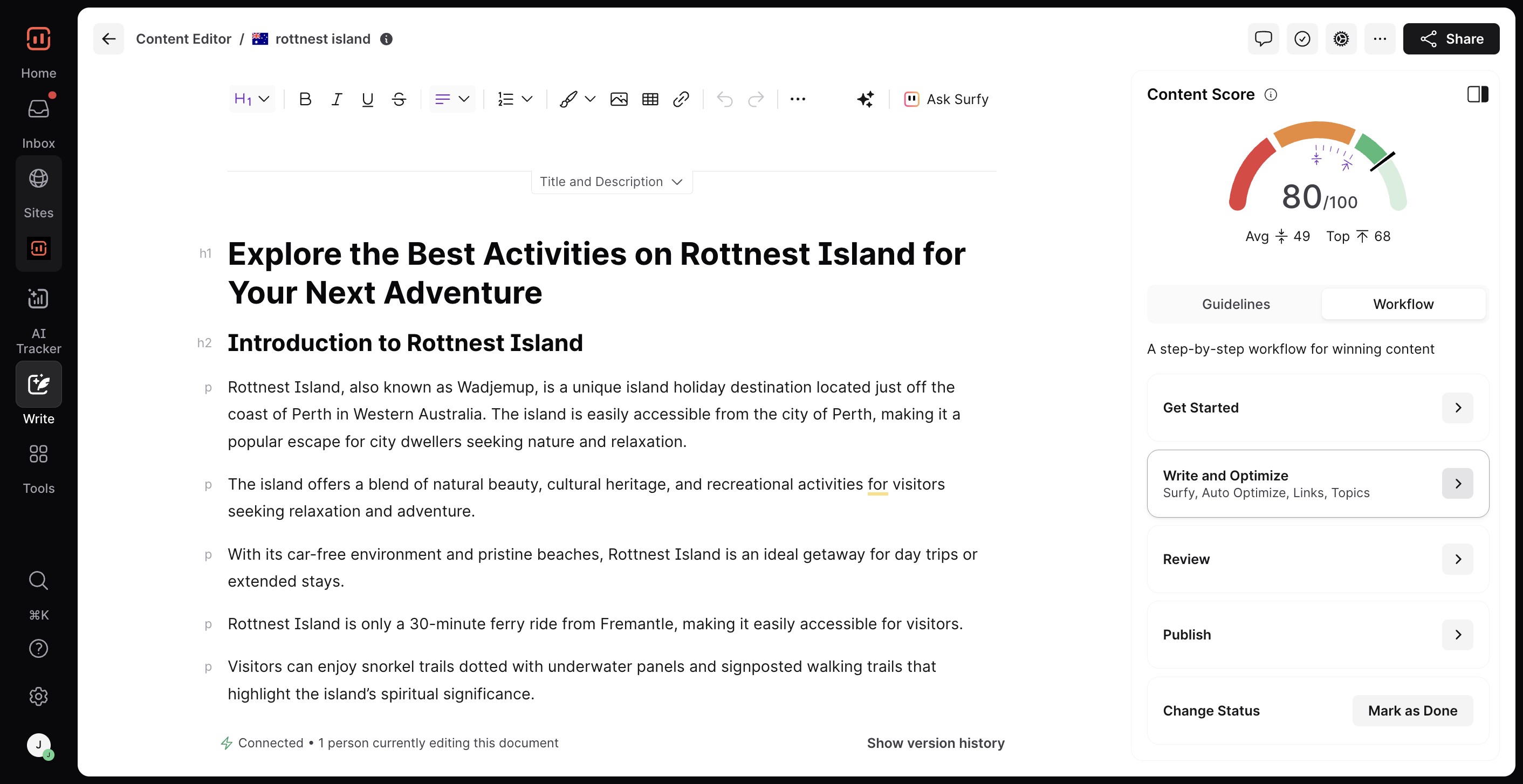Viewport: 1523px width, 784px height.
Task: Open search from the sidebar
Action: point(38,581)
